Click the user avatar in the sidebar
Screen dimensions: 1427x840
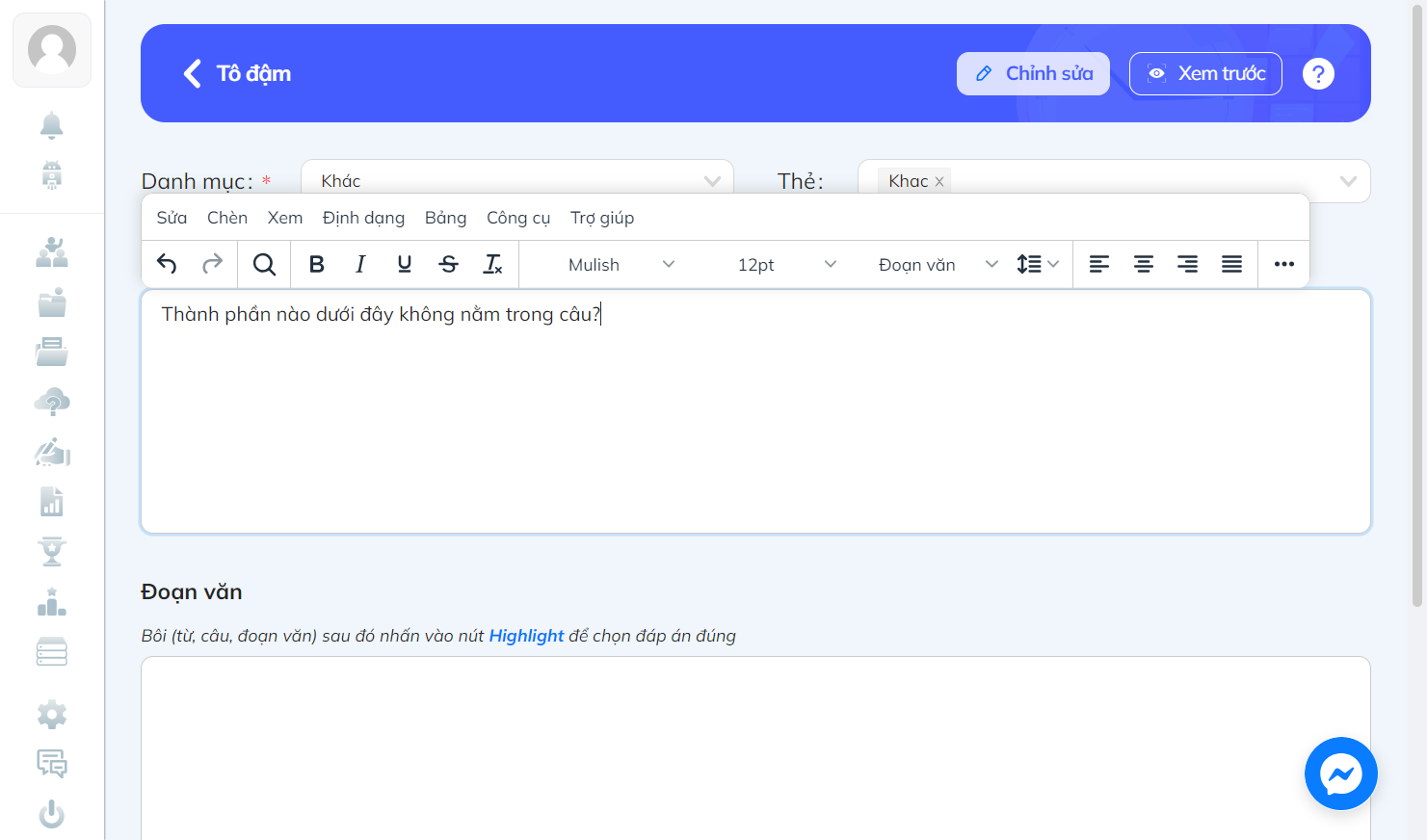[52, 50]
